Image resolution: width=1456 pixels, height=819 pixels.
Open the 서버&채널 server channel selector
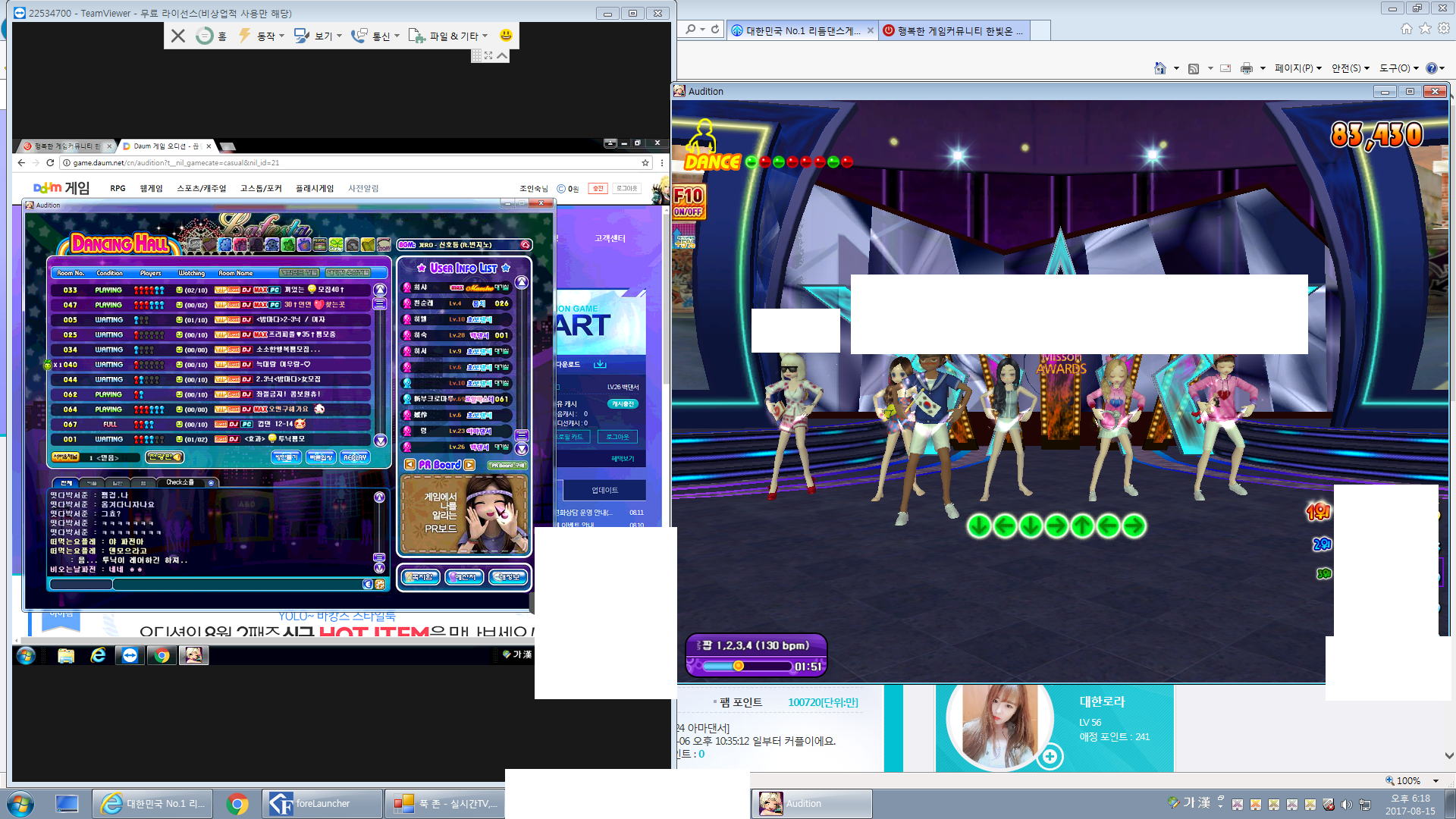(65, 457)
